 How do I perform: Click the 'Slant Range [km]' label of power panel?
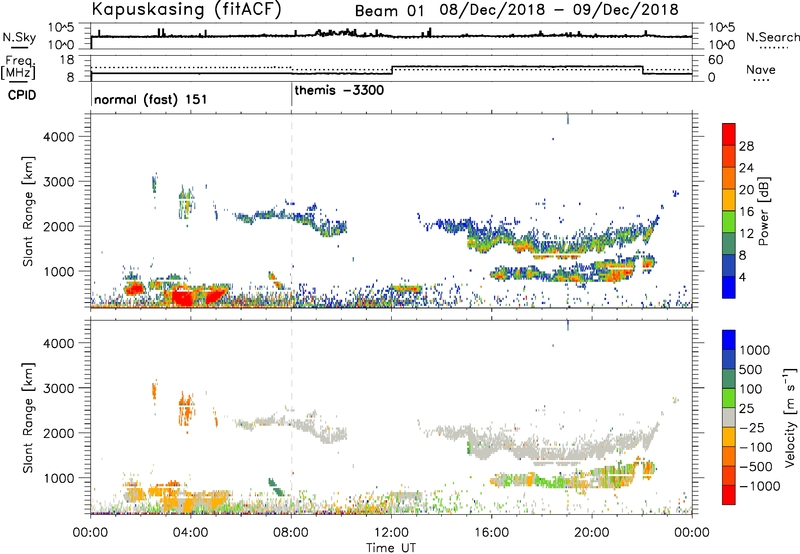pos(28,211)
